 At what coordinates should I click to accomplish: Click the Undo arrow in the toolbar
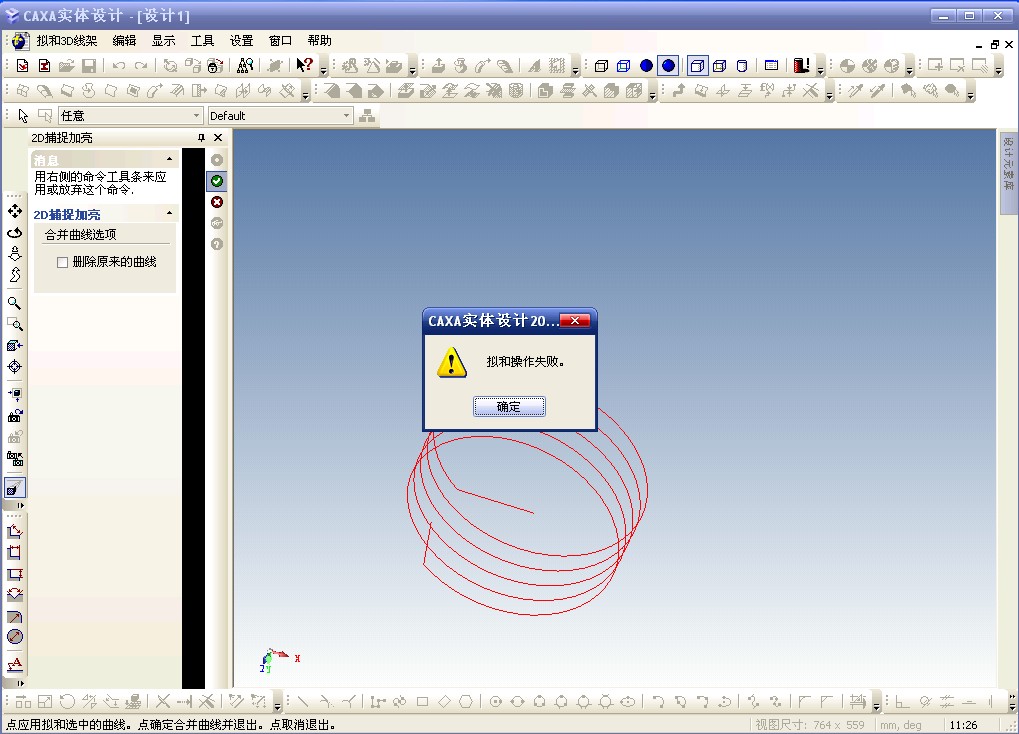pyautogui.click(x=118, y=66)
